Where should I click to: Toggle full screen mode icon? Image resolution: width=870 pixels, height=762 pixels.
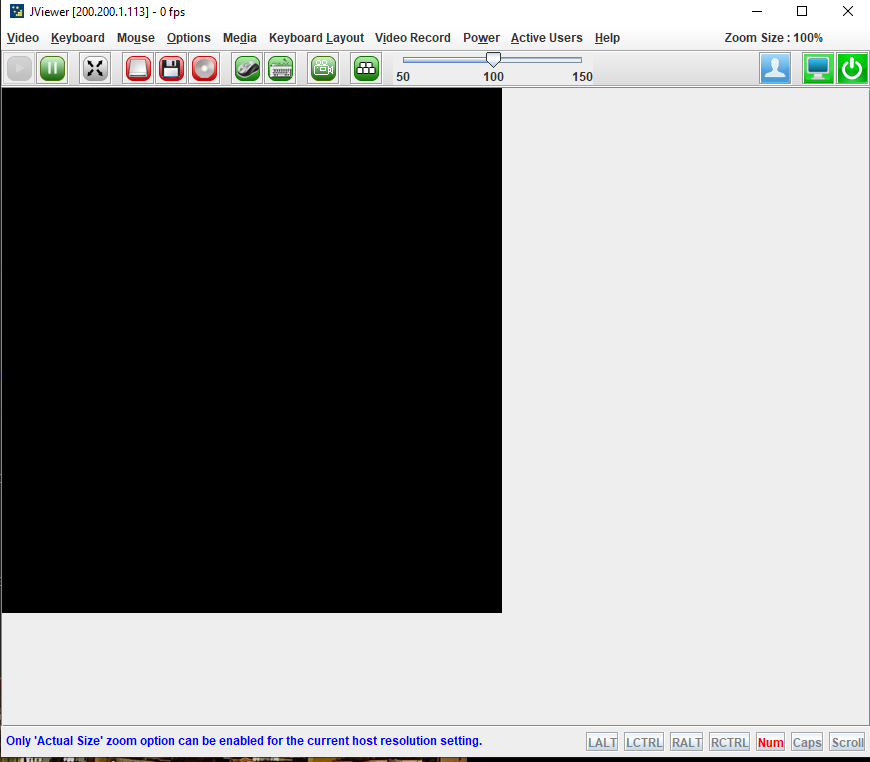[95, 68]
